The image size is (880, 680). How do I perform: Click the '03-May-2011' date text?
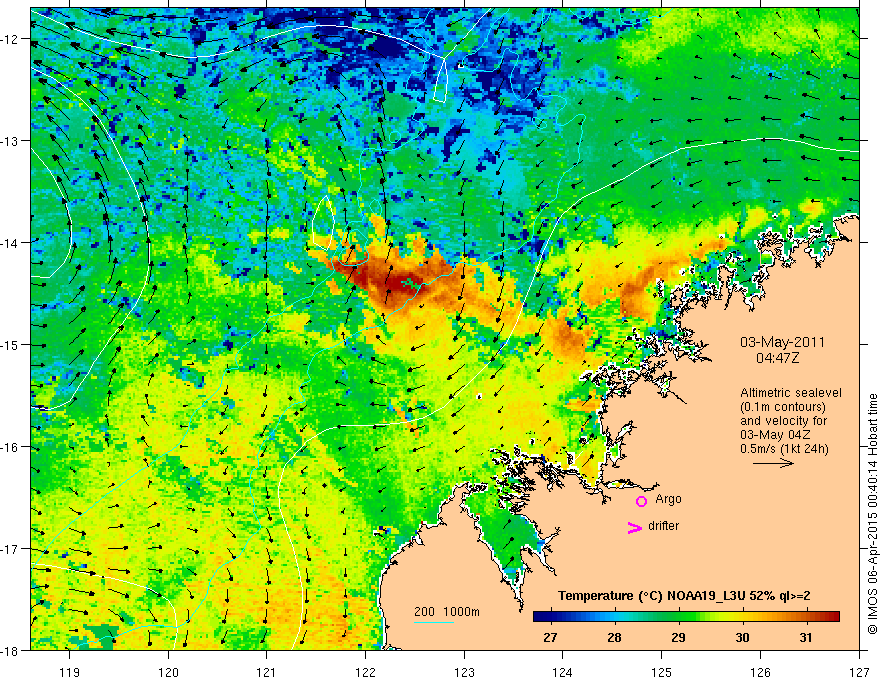pyautogui.click(x=782, y=342)
